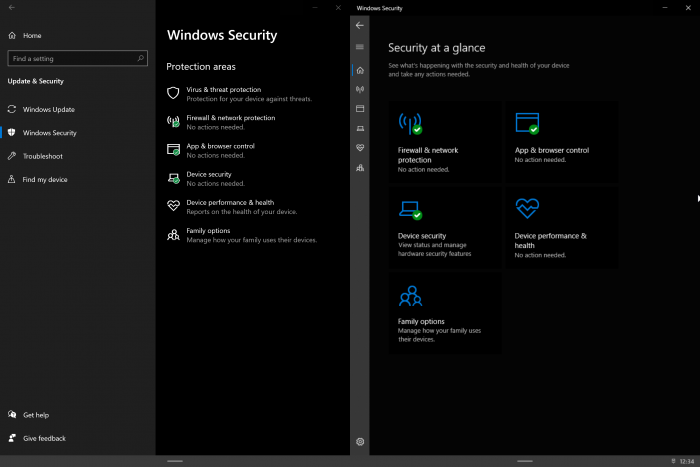This screenshot has height=467, width=700.
Task: Click the clock in the taskbar
Action: 686,461
